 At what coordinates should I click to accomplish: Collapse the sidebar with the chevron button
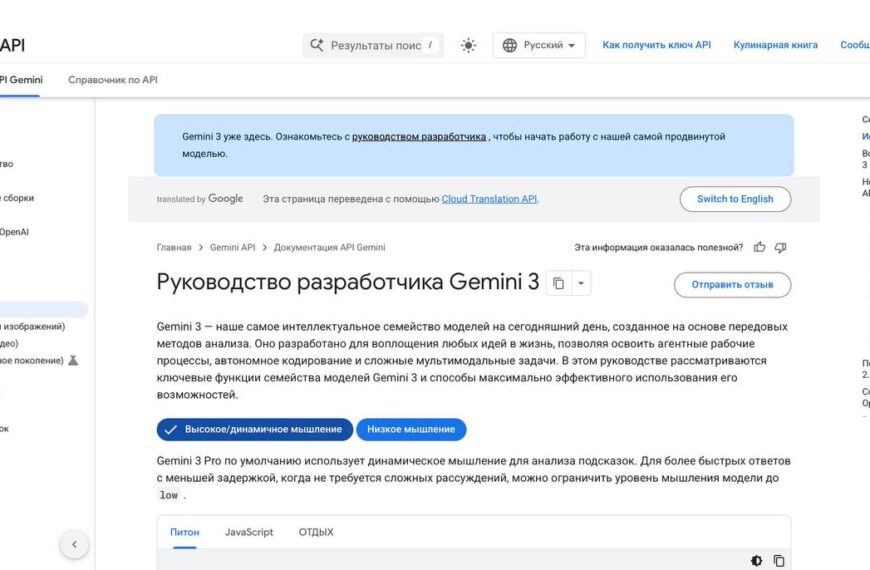point(74,544)
